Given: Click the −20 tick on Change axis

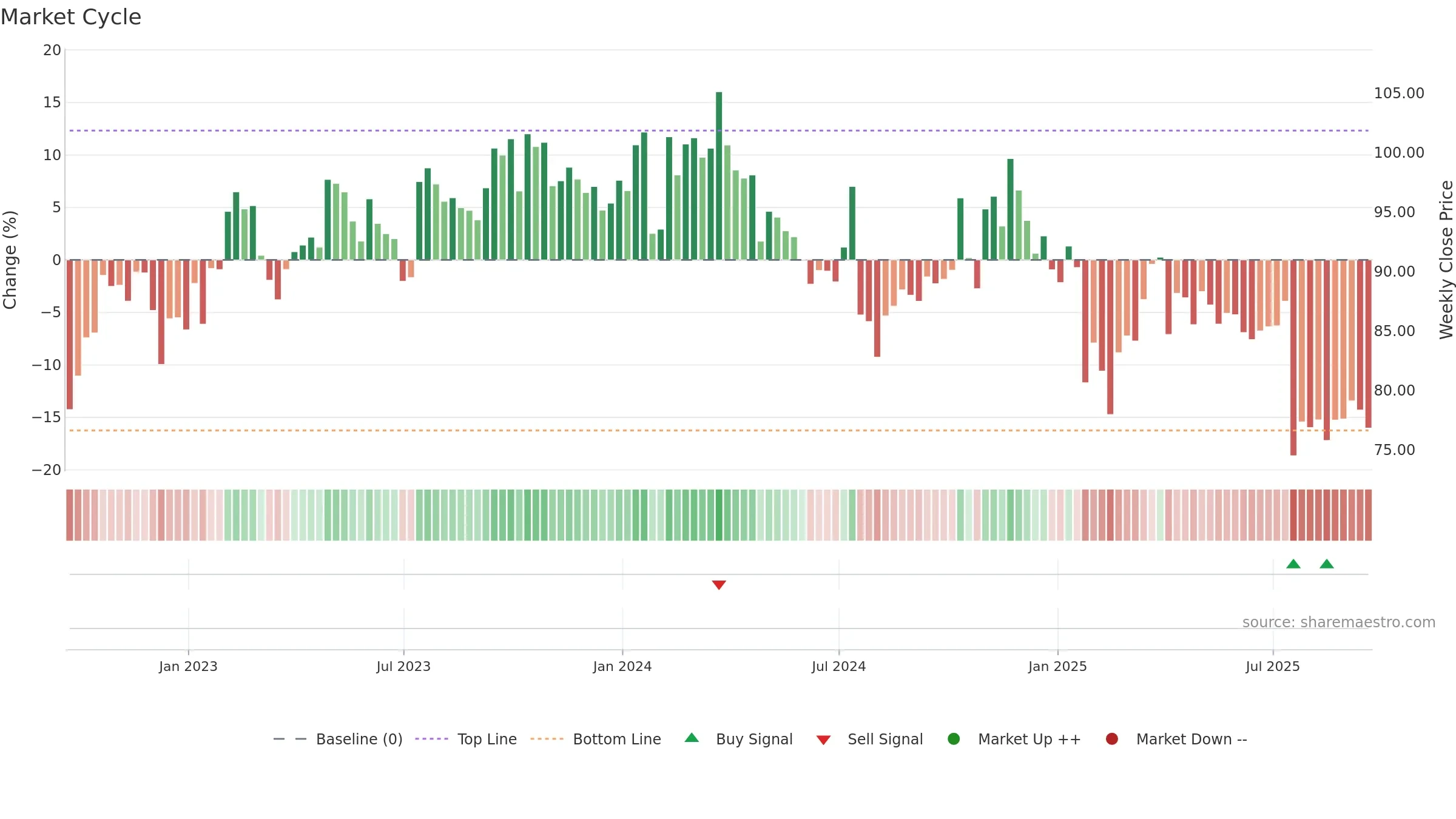Looking at the screenshot, I should (47, 470).
